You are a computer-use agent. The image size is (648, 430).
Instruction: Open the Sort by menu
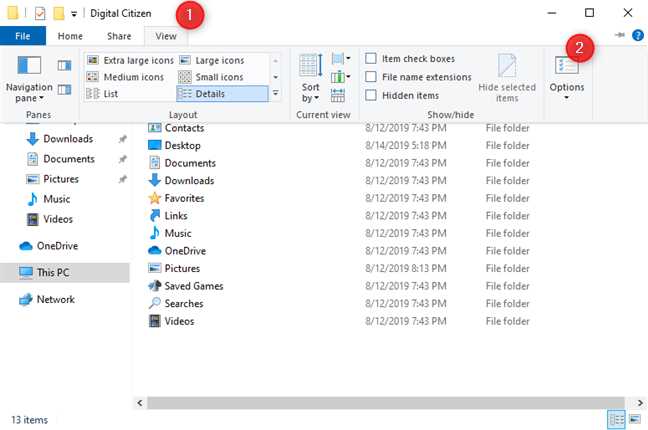click(x=310, y=79)
